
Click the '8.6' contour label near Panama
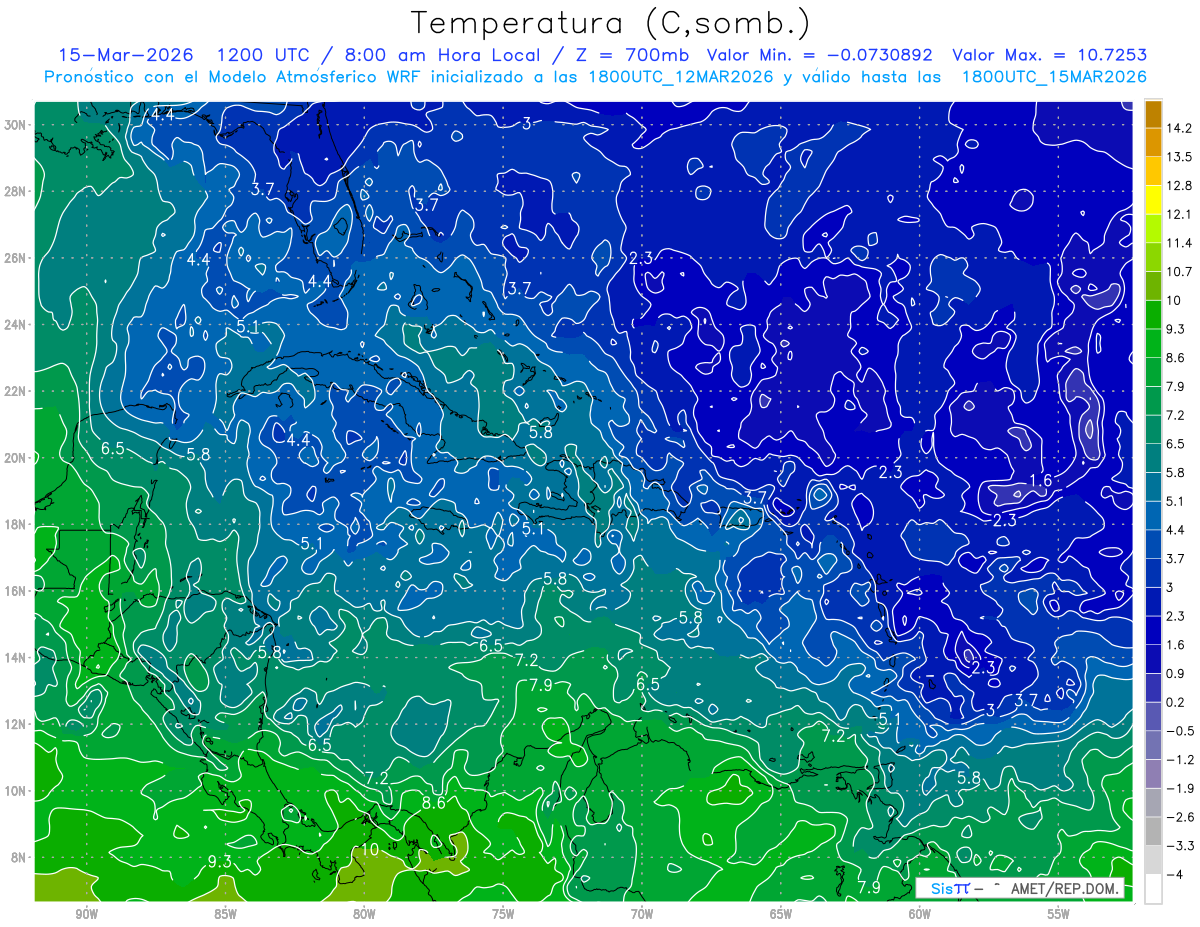pyautogui.click(x=433, y=802)
